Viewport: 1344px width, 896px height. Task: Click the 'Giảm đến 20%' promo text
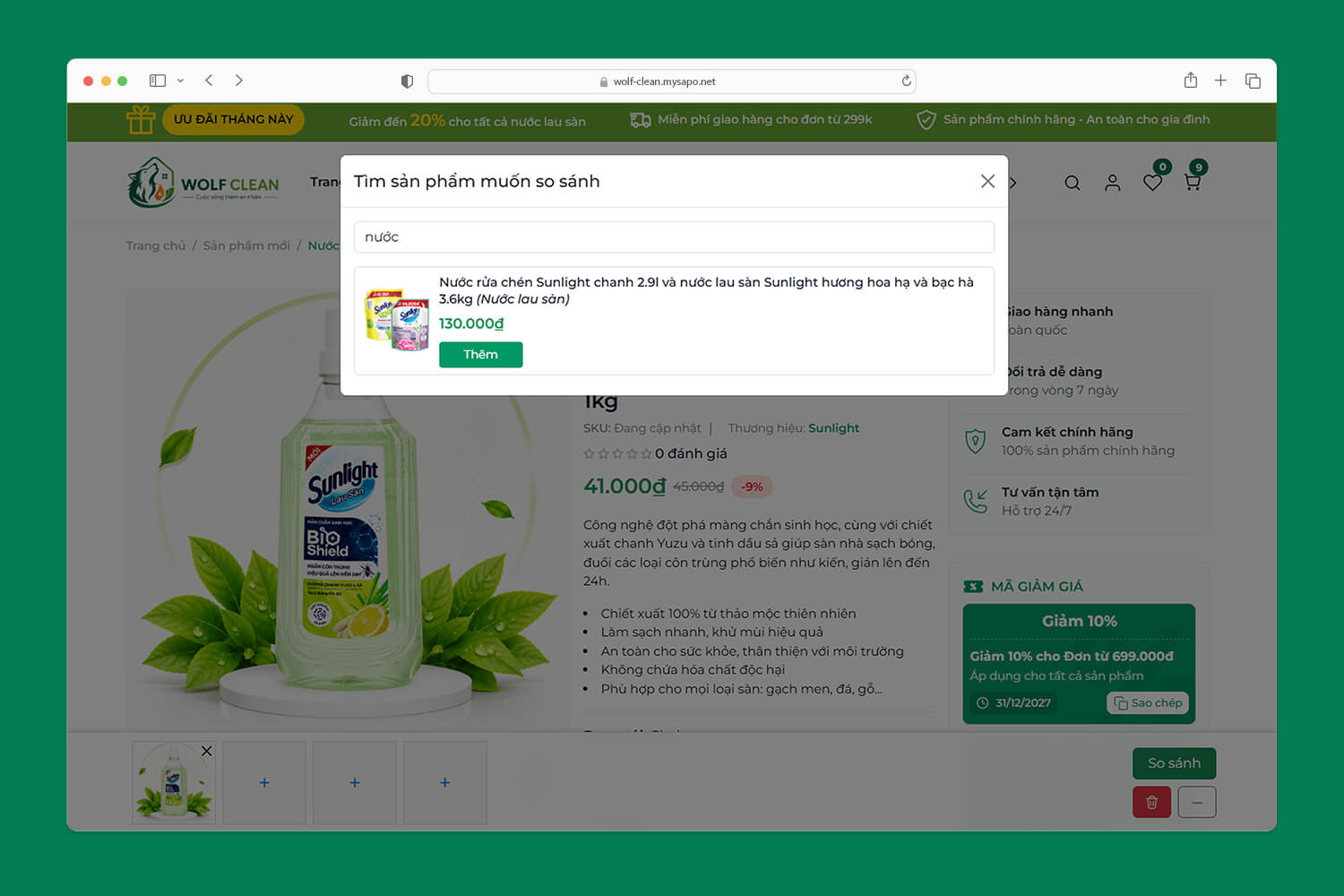(468, 120)
